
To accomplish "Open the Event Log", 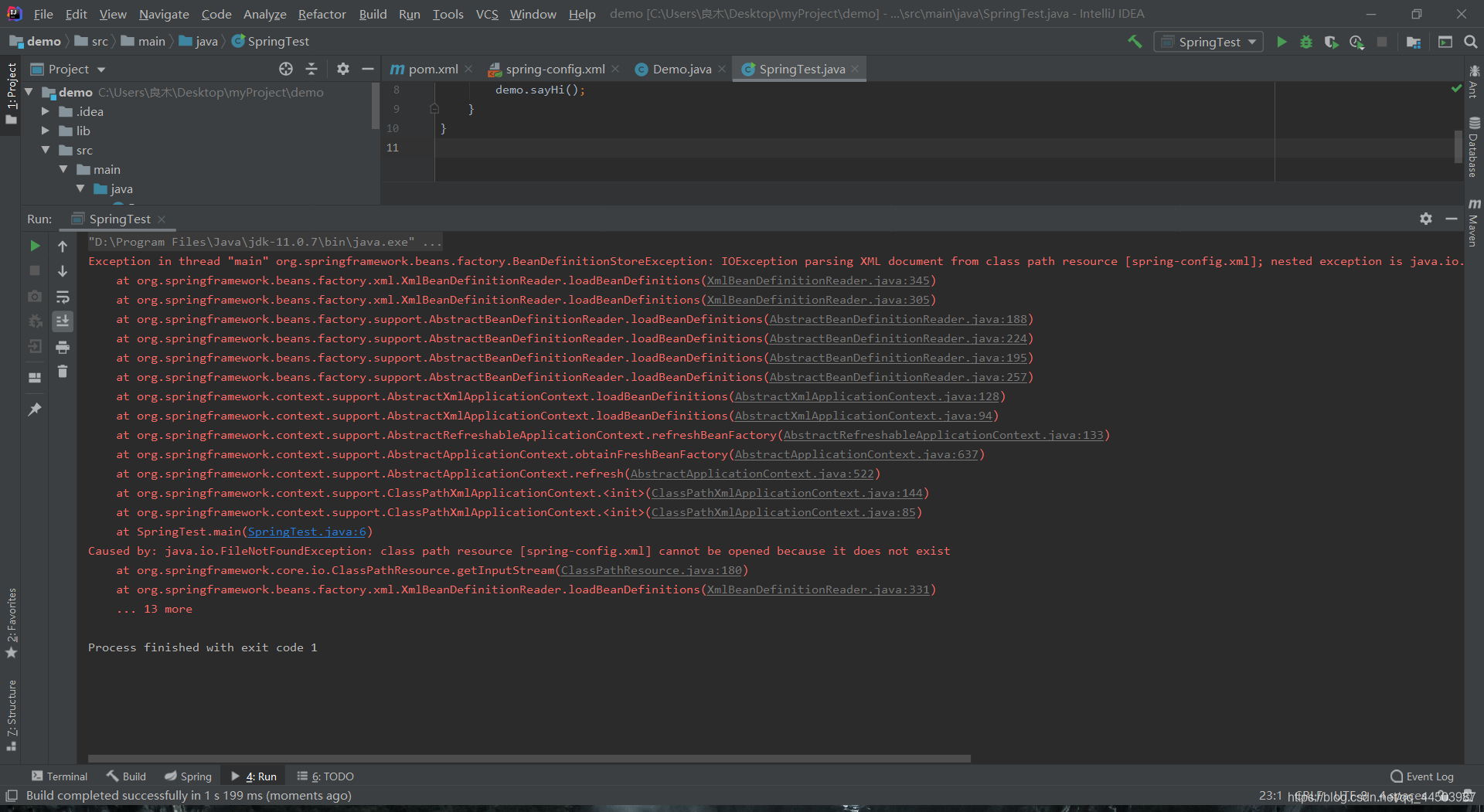I will tap(1422, 776).
